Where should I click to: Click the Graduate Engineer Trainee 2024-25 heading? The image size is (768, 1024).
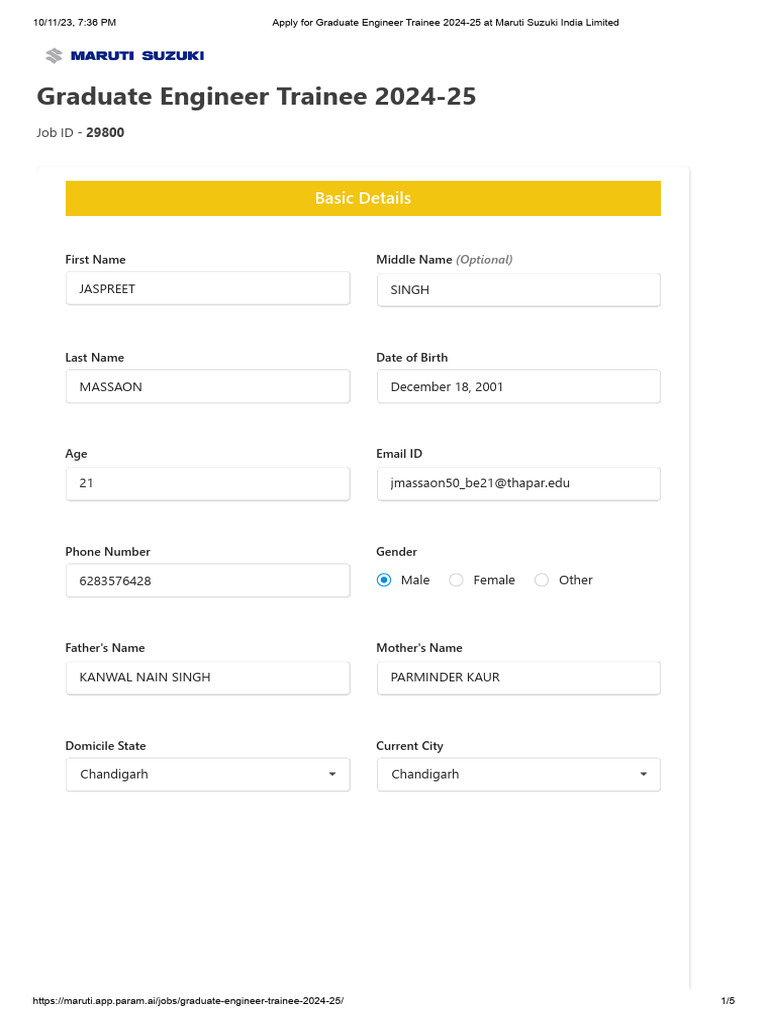tap(256, 97)
